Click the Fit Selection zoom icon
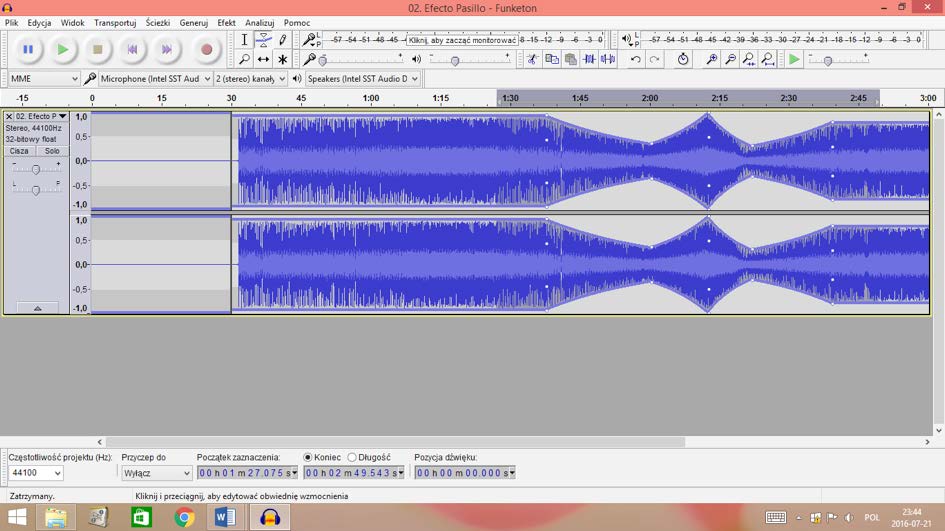Viewport: 945px width, 531px height. (749, 59)
